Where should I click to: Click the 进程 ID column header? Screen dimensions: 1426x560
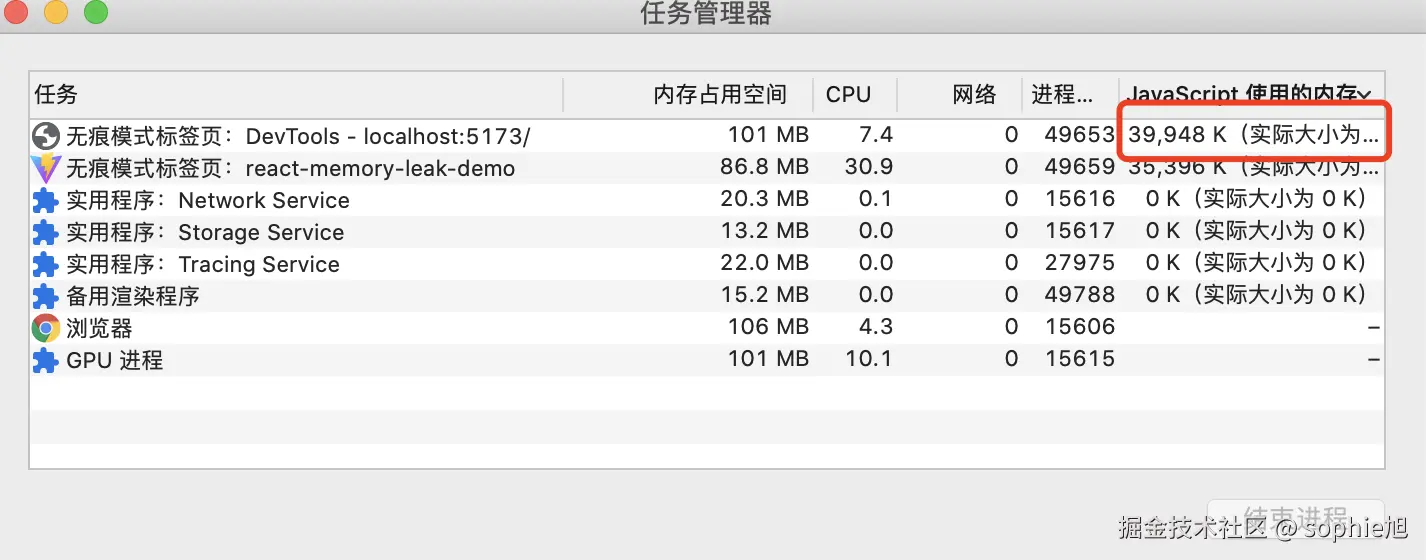pos(1062,95)
